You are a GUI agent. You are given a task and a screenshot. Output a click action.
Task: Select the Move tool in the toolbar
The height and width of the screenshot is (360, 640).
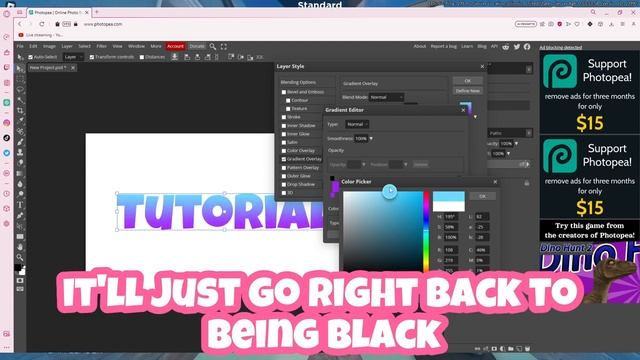(20, 69)
